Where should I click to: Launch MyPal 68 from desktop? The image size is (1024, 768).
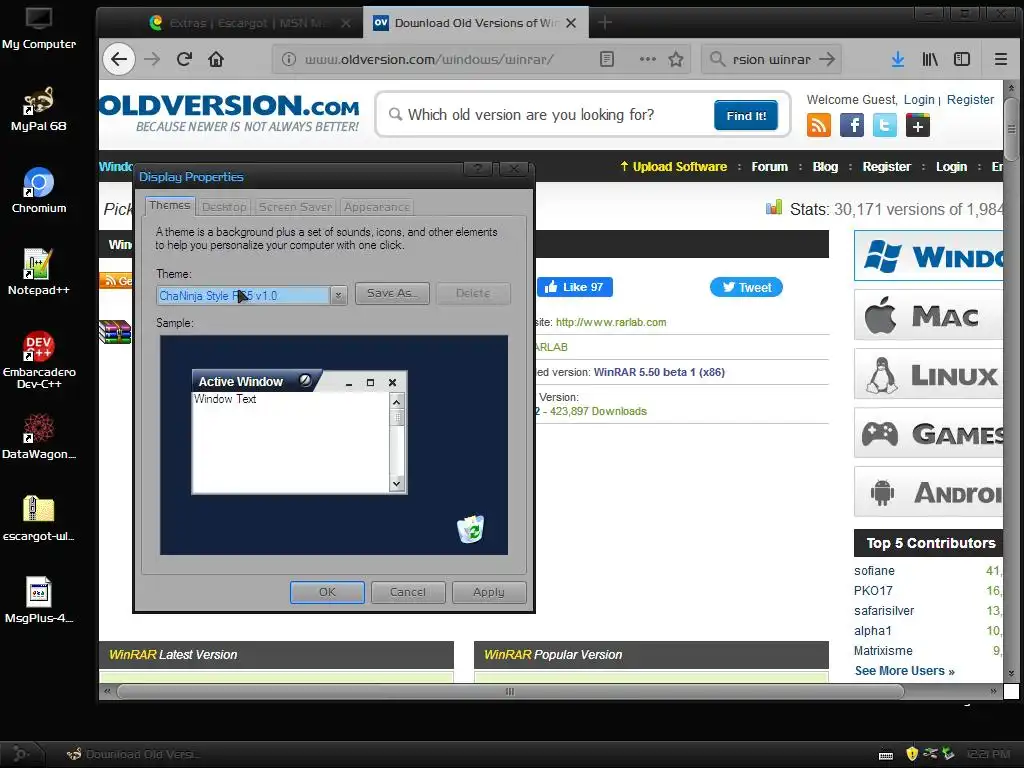[39, 110]
